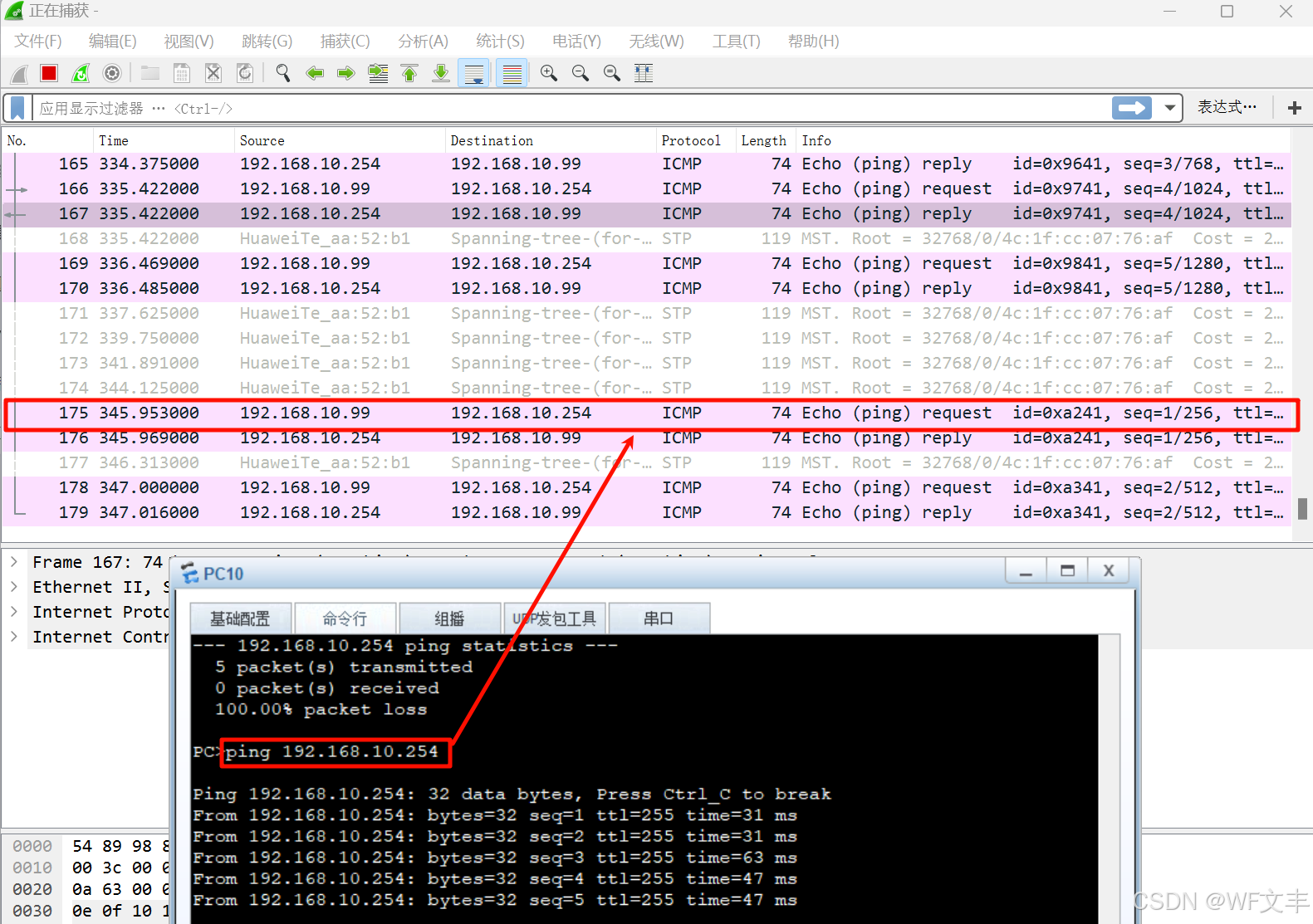The width and height of the screenshot is (1313, 924).
Task: Sort packets by the Time column
Action: point(164,140)
